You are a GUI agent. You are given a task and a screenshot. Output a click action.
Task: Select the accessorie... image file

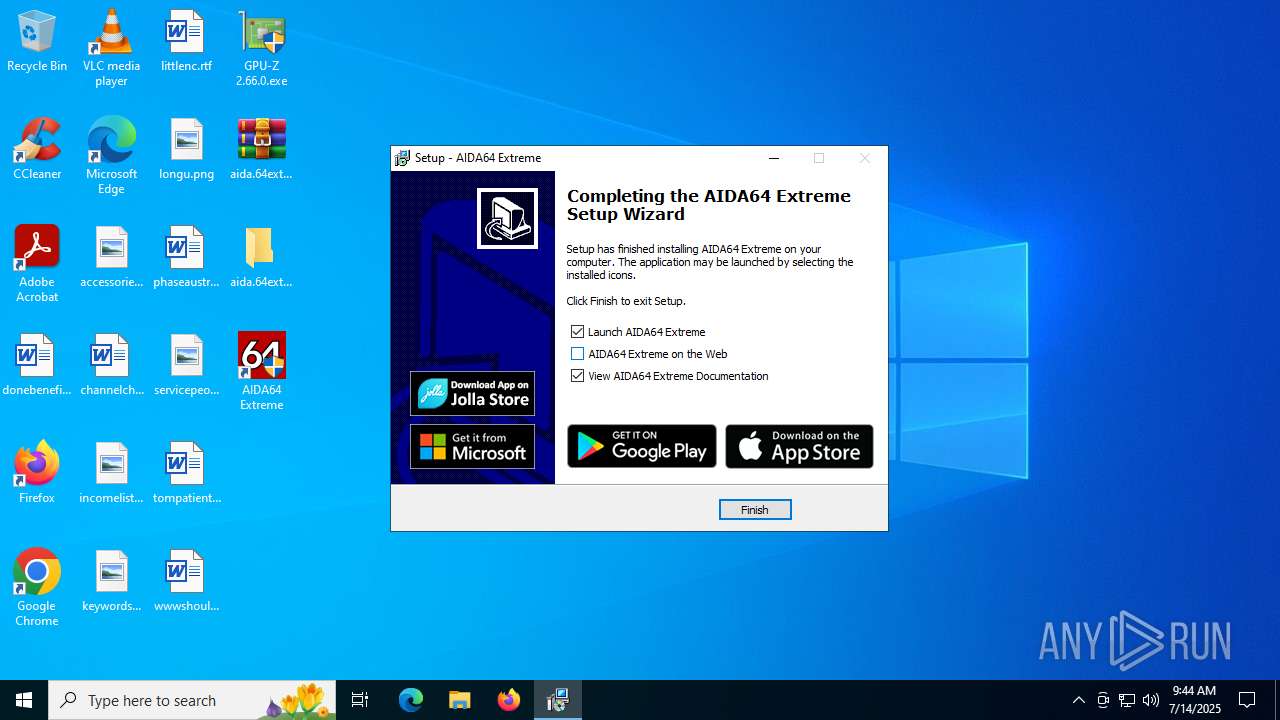(x=111, y=257)
